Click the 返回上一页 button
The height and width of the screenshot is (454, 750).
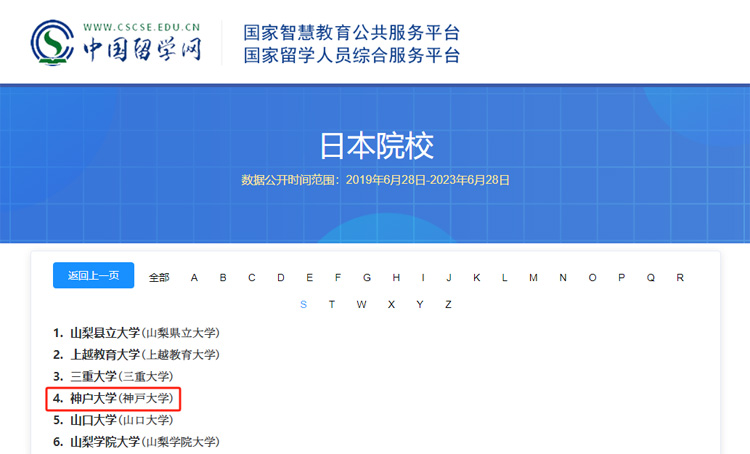93,276
